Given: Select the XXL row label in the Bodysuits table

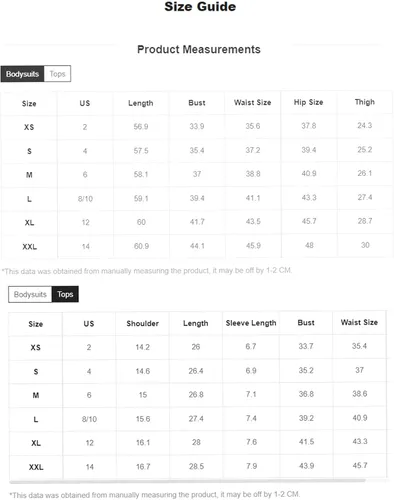Looking at the screenshot, I should (29, 247).
